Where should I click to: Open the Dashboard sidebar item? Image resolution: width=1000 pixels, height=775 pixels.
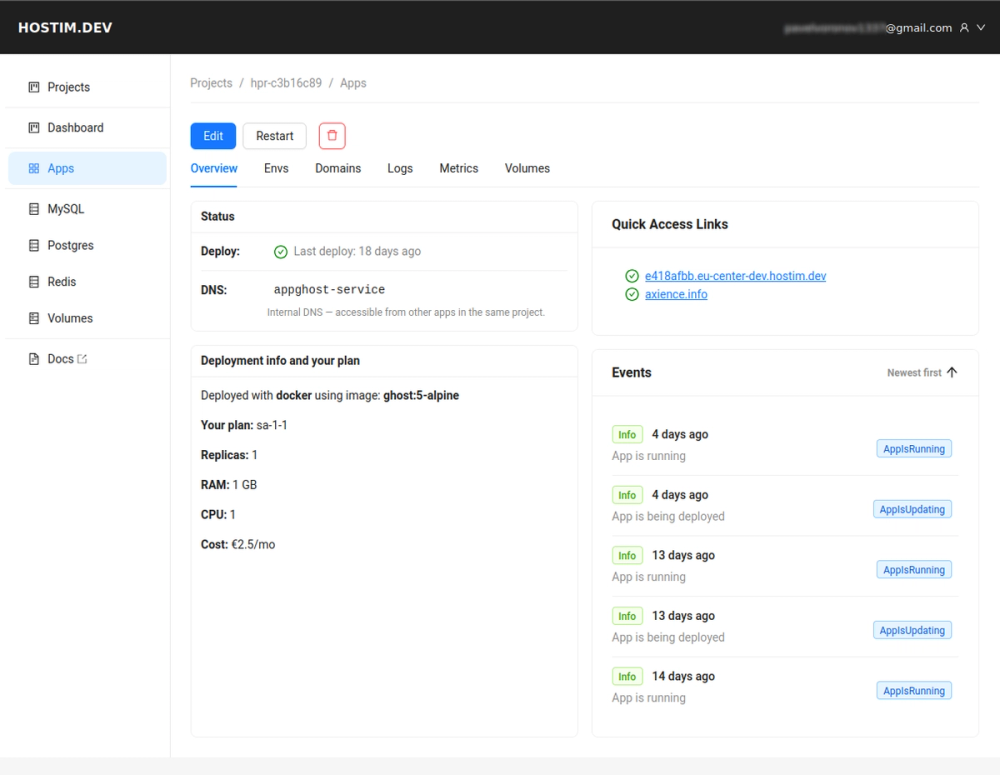(x=33, y=127)
